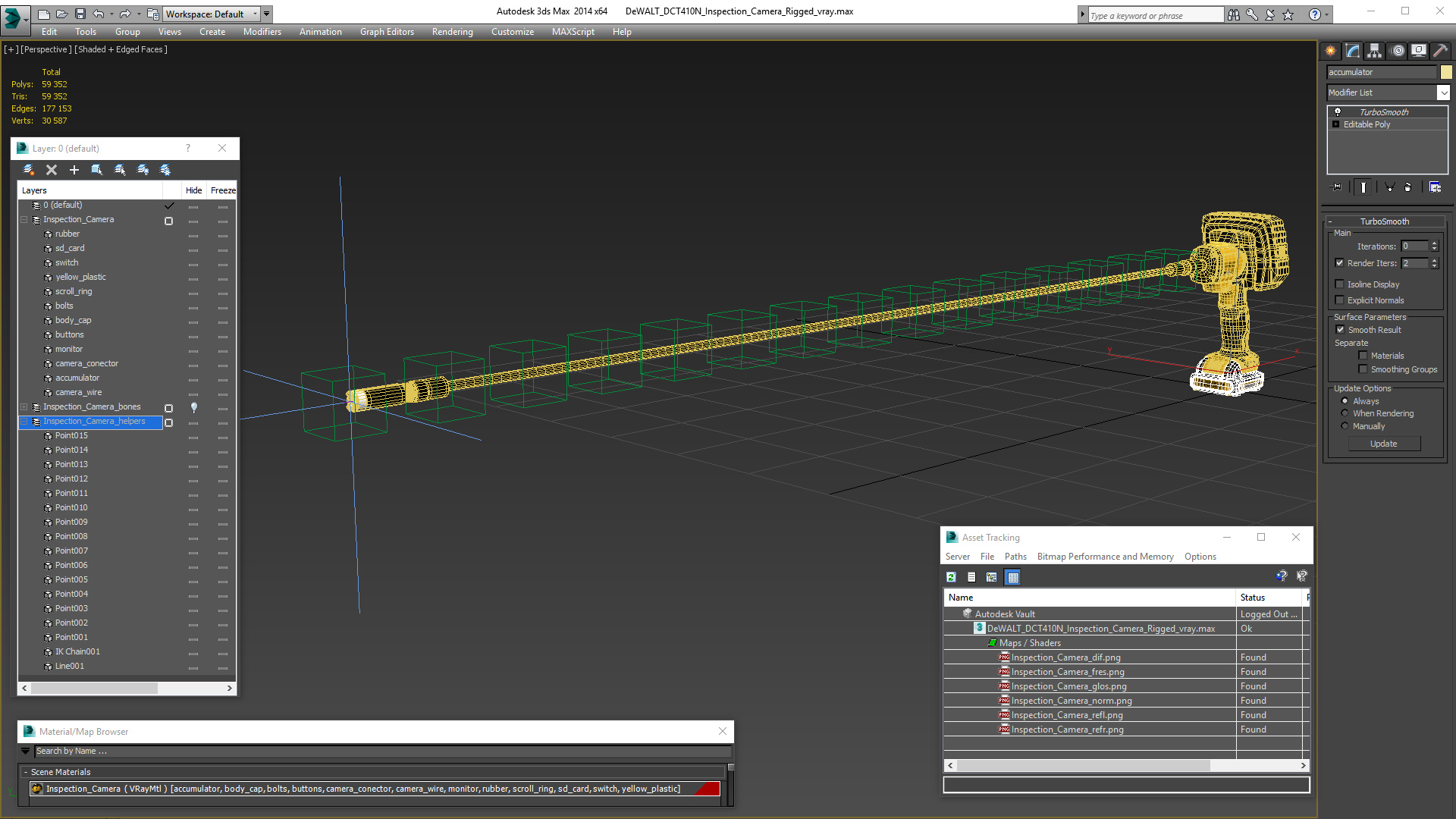Open Graph Editors menu

pos(387,32)
